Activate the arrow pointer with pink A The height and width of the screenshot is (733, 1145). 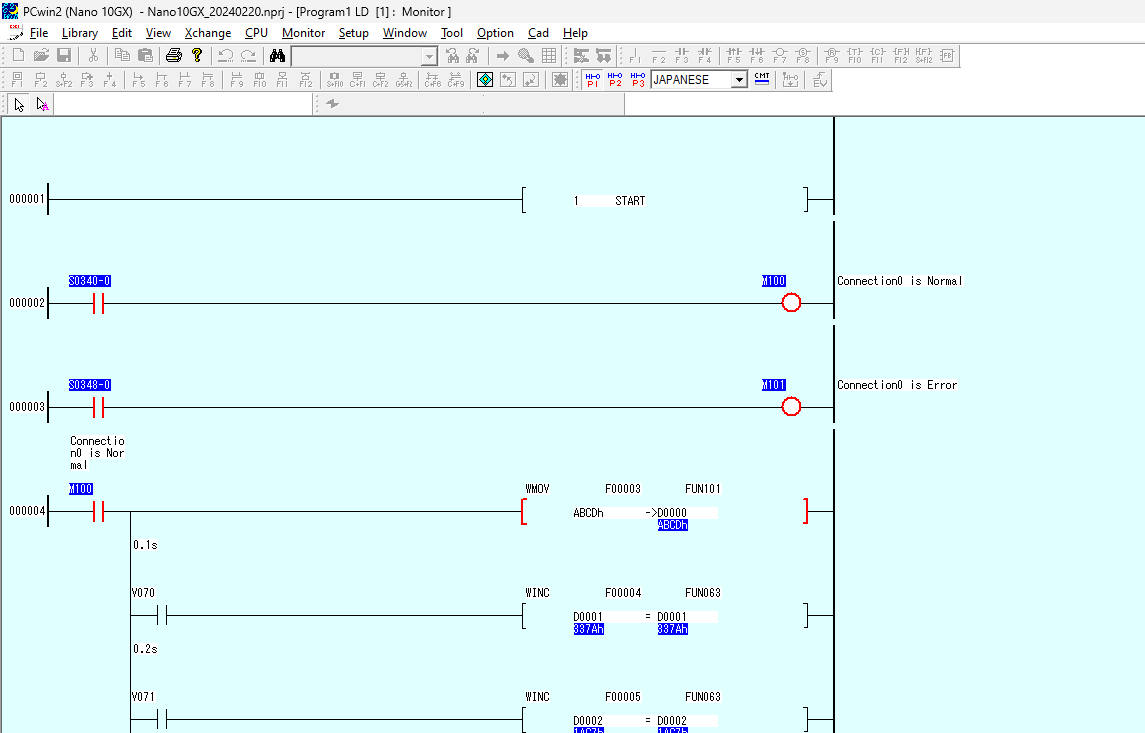pos(42,104)
